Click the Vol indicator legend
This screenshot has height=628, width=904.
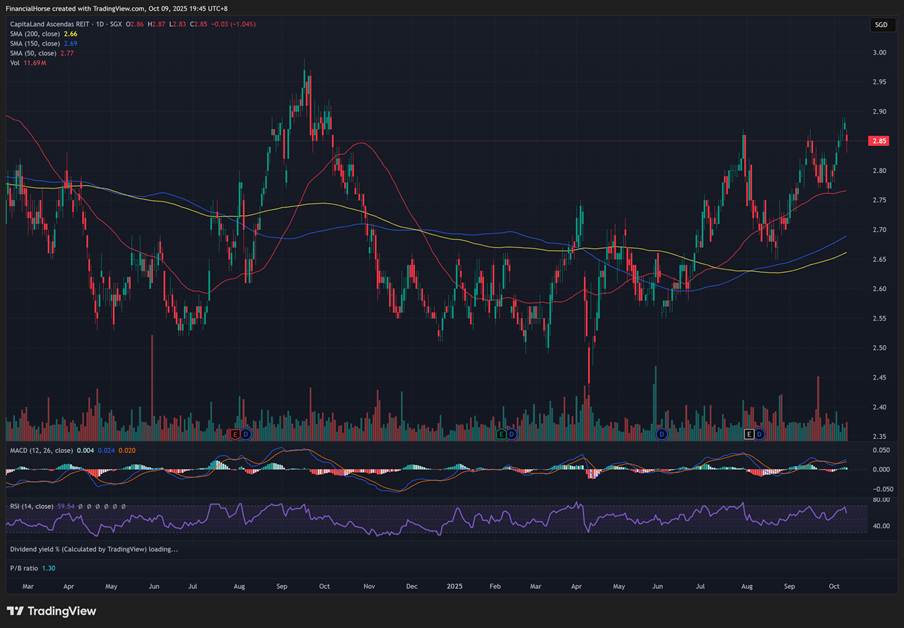(15, 63)
